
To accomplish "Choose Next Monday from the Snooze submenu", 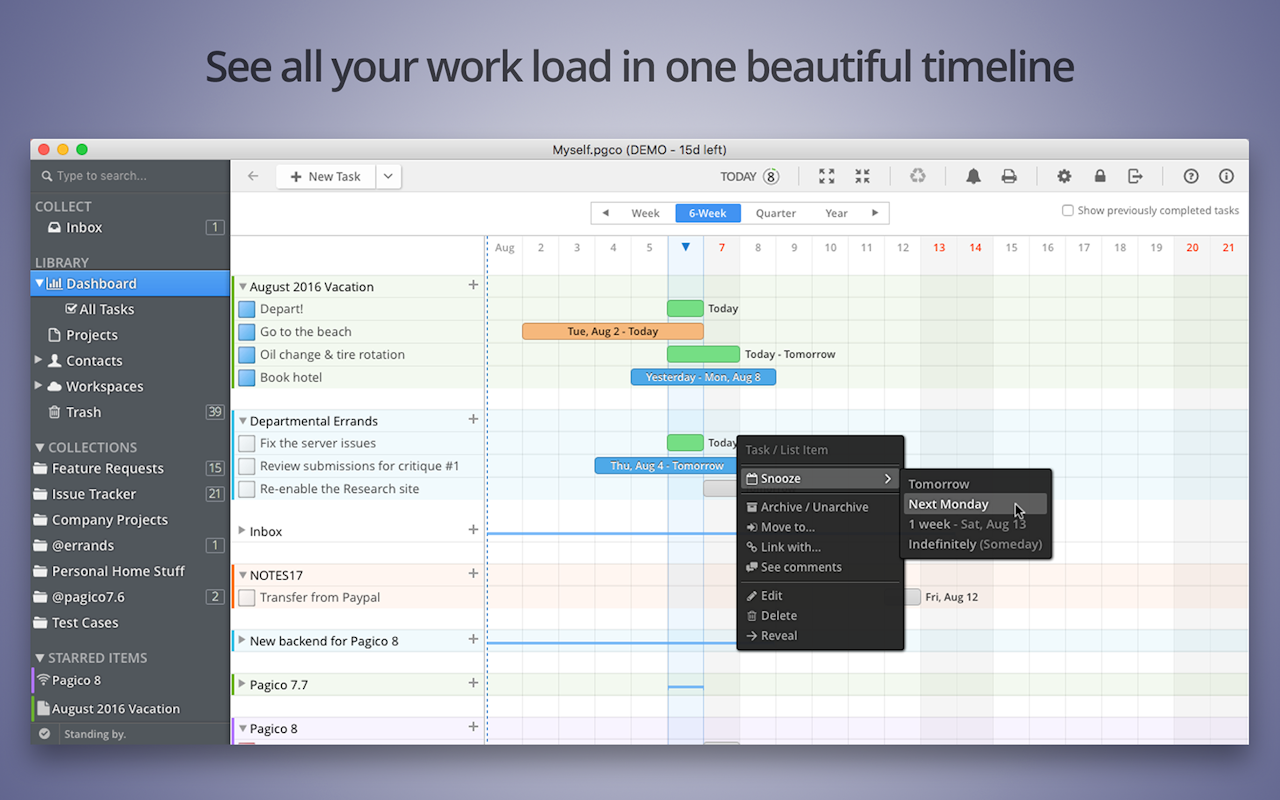I will [x=948, y=504].
